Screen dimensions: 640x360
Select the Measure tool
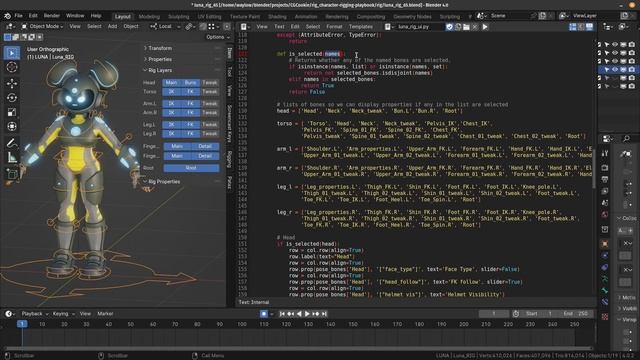(x=12, y=157)
